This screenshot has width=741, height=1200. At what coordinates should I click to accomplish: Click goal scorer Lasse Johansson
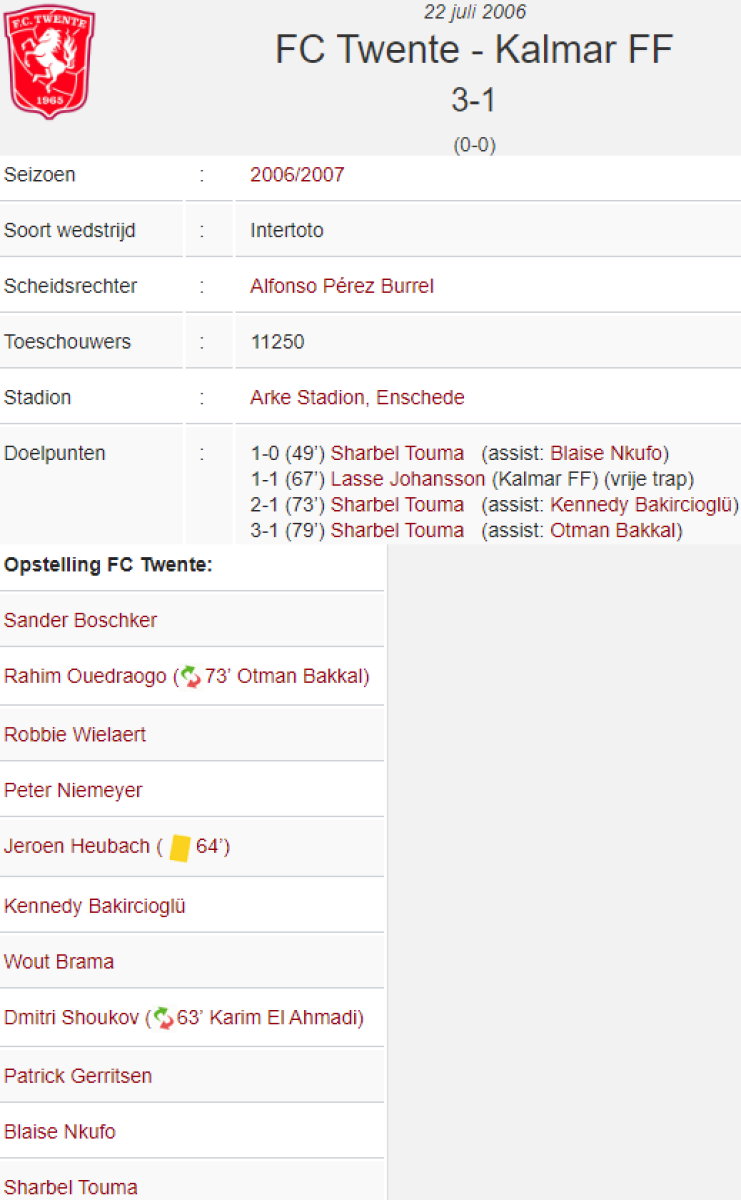pos(408,479)
